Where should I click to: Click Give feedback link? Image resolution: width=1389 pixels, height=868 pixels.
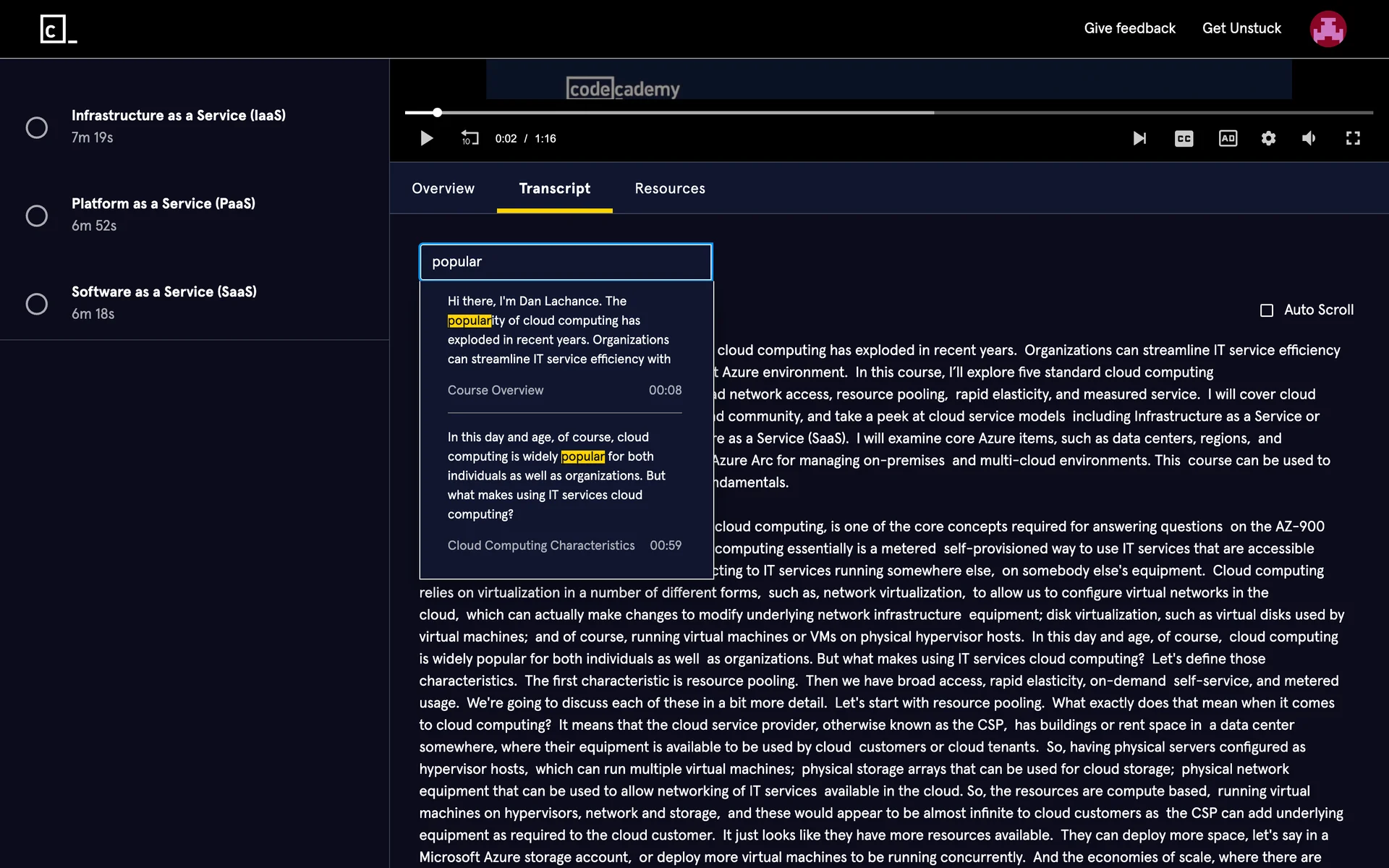[x=1129, y=28]
